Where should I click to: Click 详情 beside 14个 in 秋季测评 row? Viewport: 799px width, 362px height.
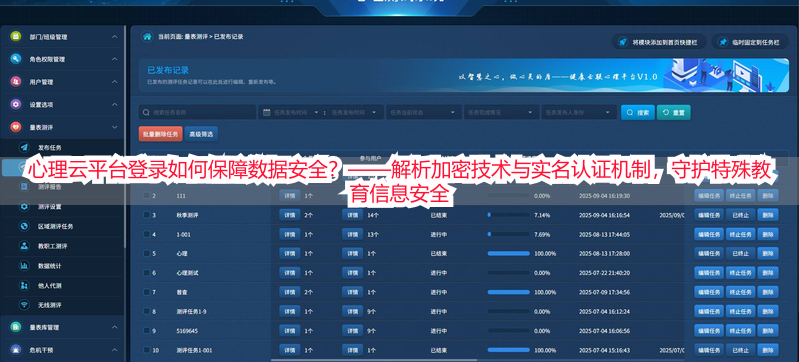pyautogui.click(x=353, y=215)
